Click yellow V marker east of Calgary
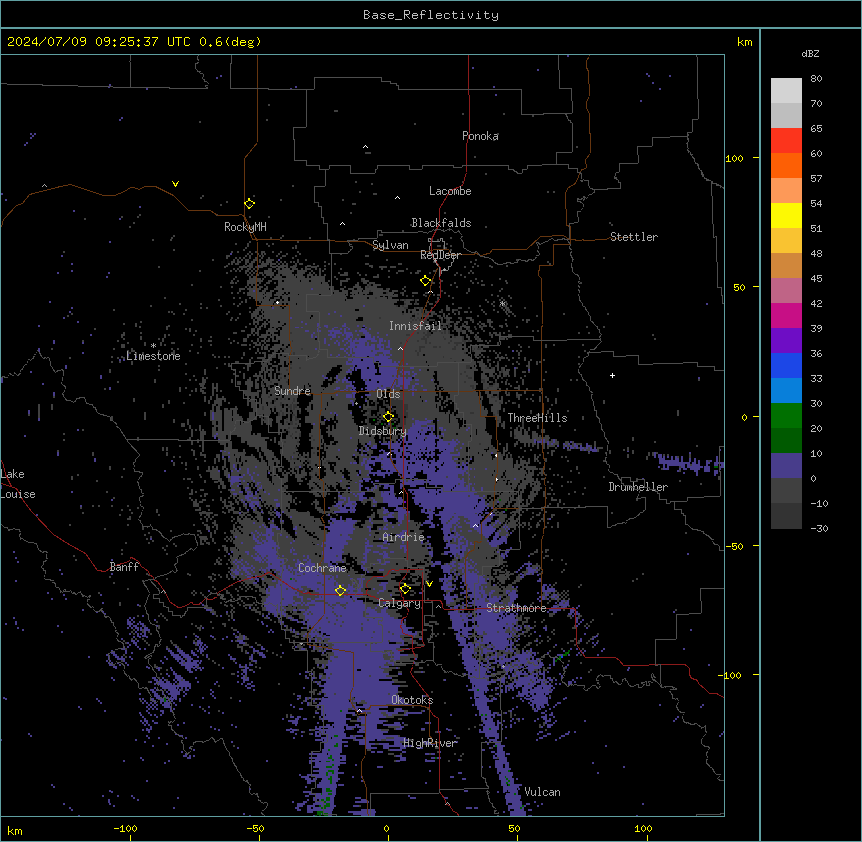 pos(429,584)
